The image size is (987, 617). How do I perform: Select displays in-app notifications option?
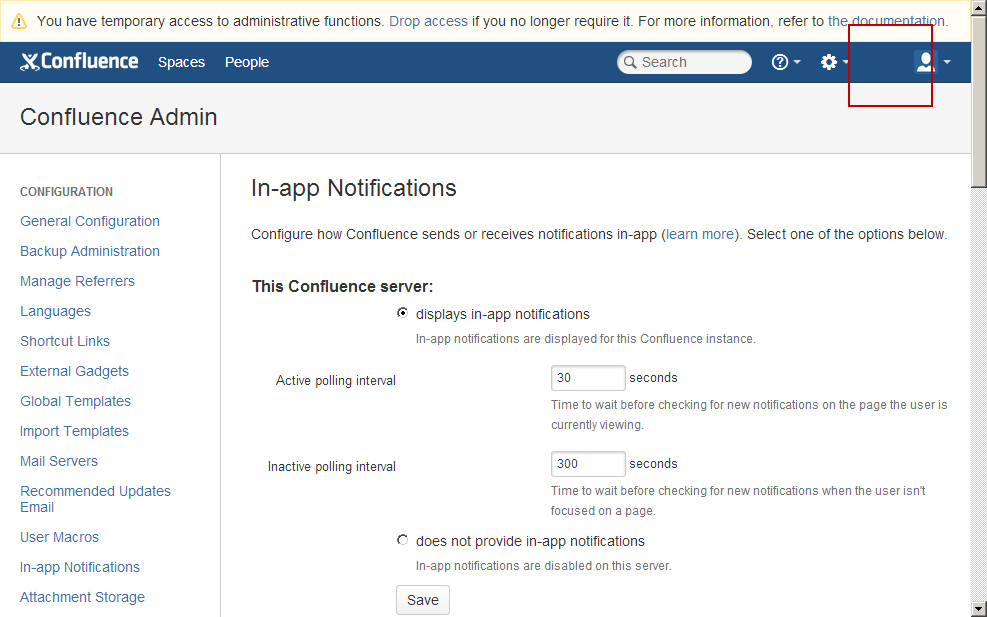[x=402, y=313]
